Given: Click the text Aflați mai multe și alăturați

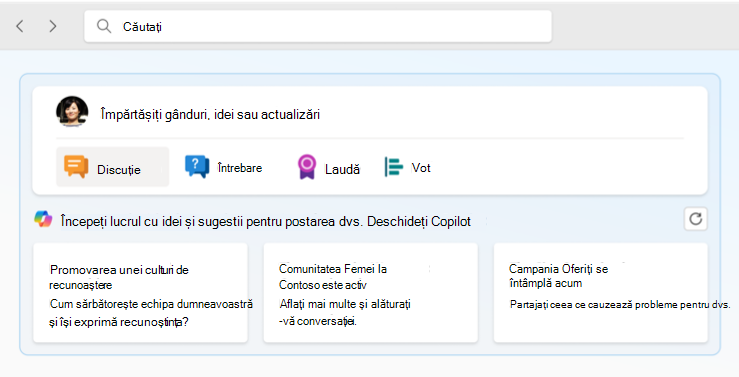Looking at the screenshot, I should pos(345,304).
